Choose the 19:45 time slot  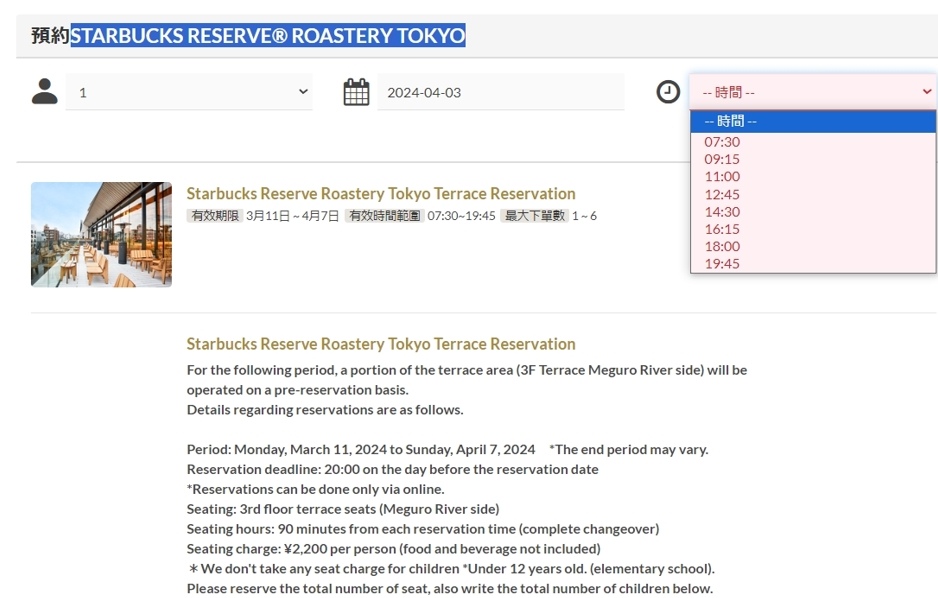[813, 264]
